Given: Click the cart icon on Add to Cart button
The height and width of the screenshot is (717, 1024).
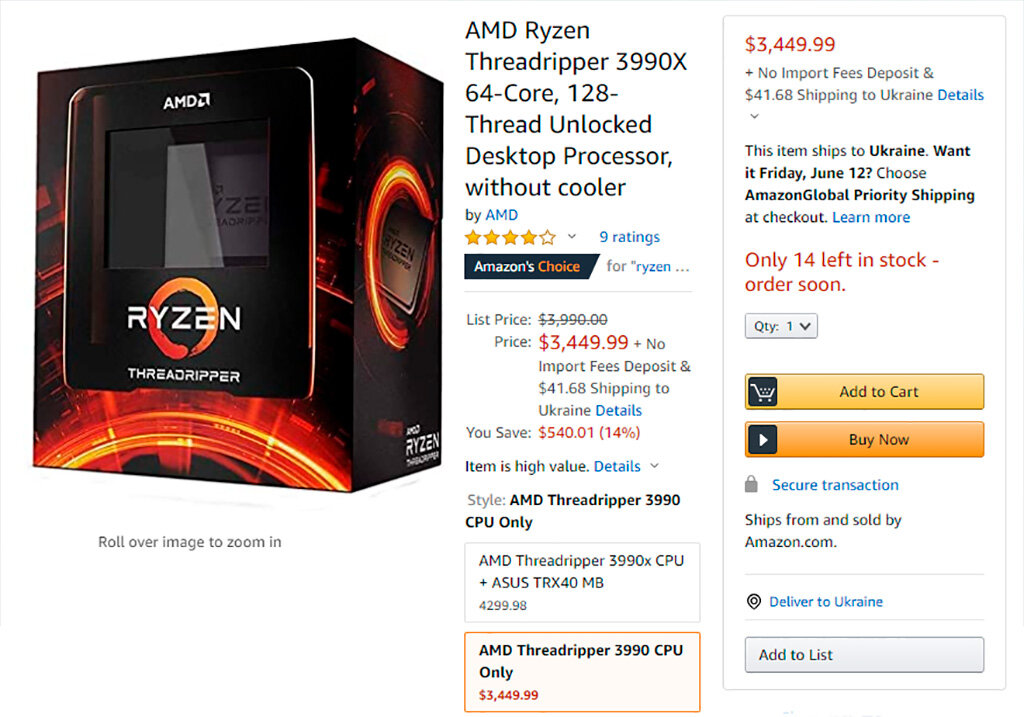Looking at the screenshot, I should [x=764, y=391].
